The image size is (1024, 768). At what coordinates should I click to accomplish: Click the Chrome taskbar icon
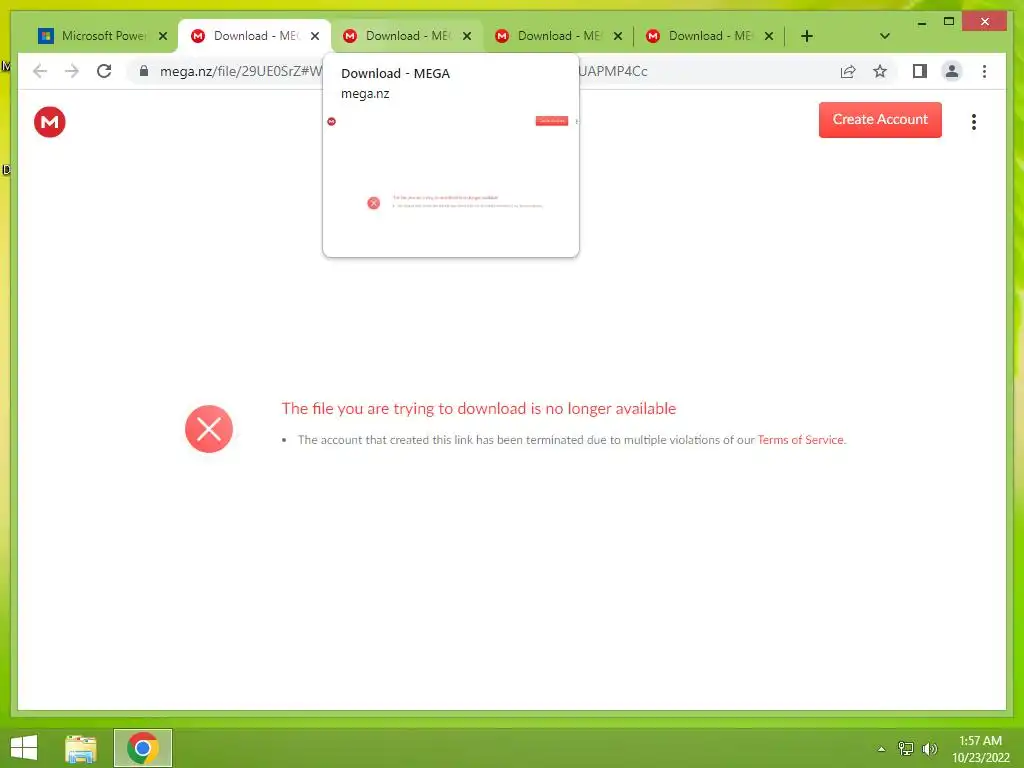143,748
